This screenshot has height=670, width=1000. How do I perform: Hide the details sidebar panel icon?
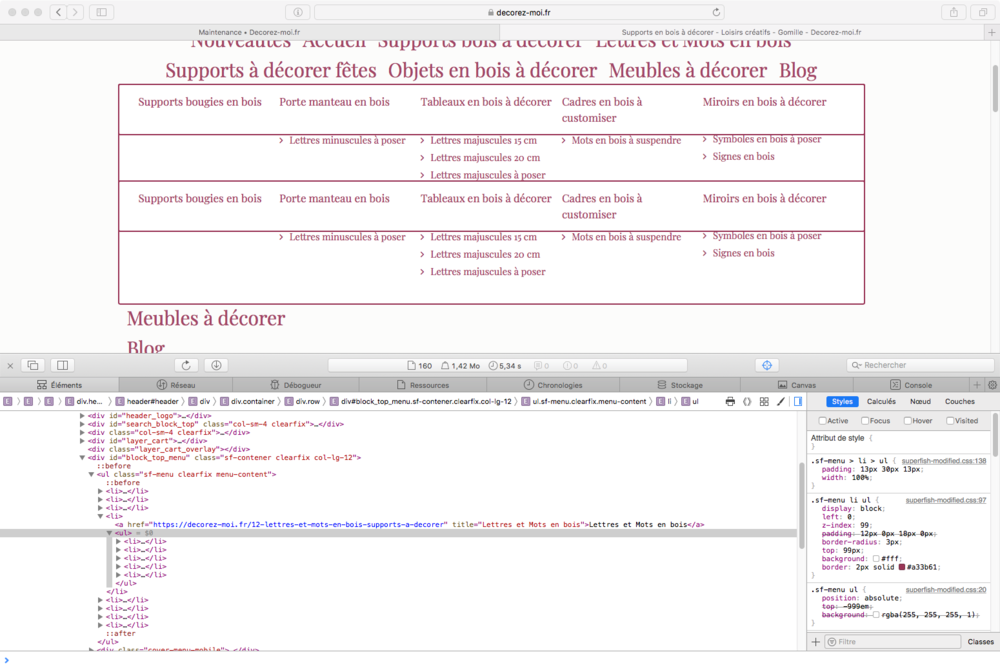pyautogui.click(x=798, y=401)
